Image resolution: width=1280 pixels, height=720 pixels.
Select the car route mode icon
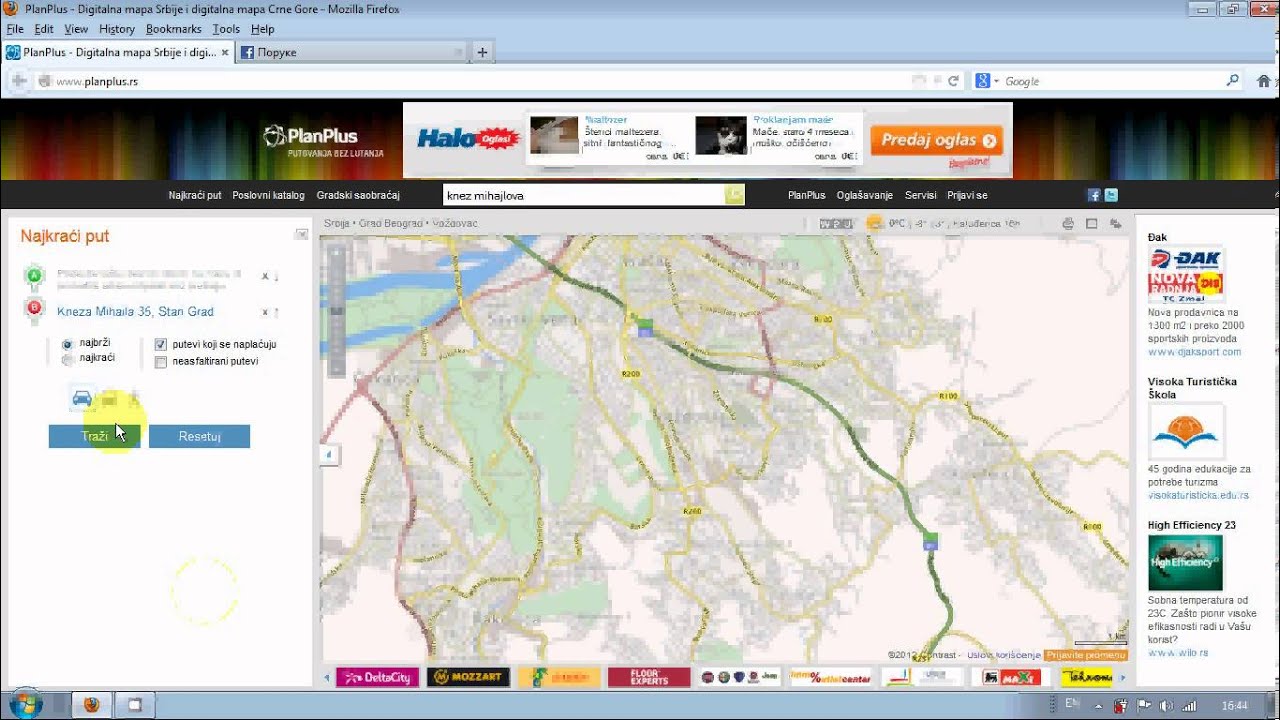82,398
